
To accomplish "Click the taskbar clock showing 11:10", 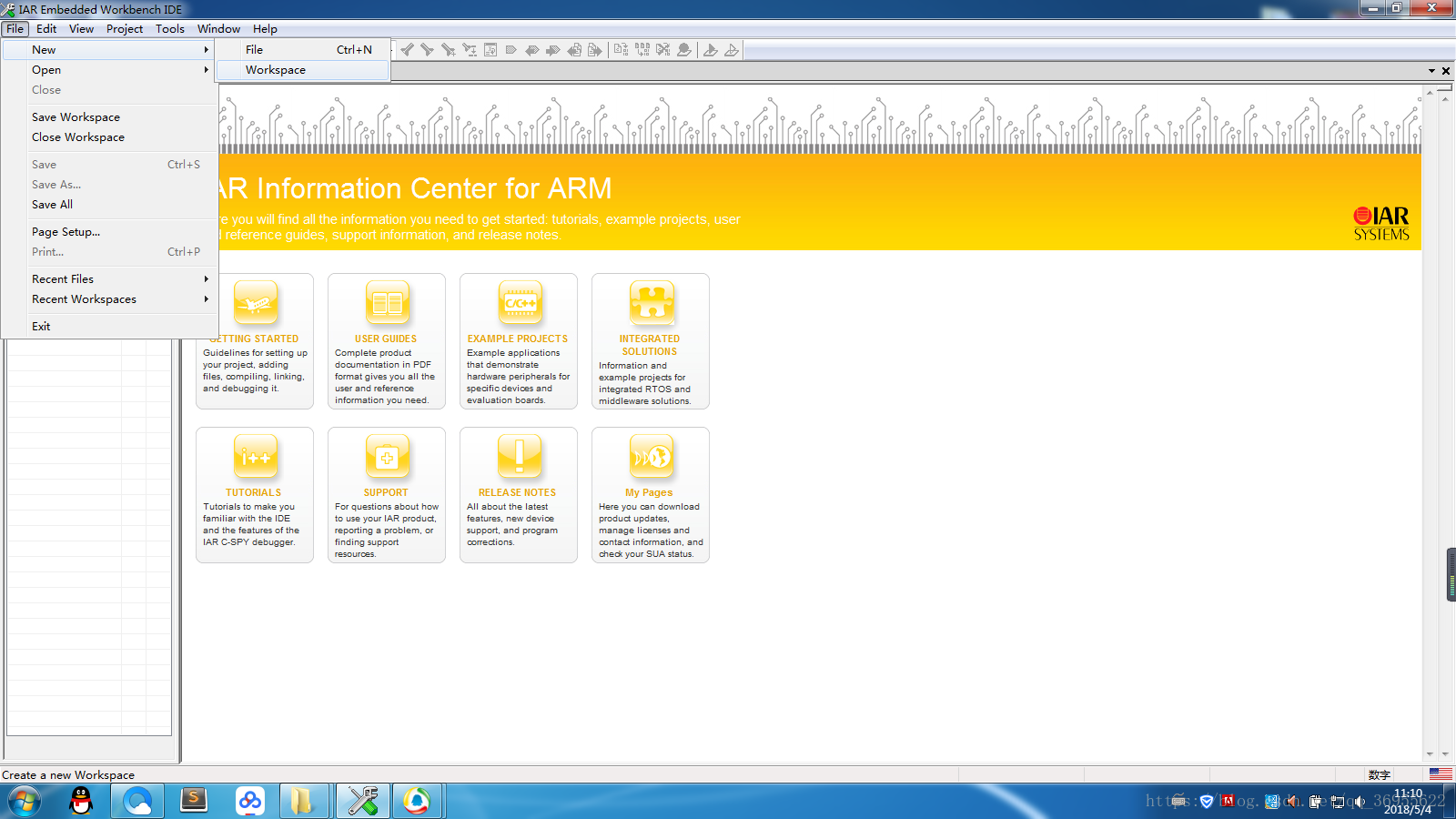I will pyautogui.click(x=1408, y=802).
